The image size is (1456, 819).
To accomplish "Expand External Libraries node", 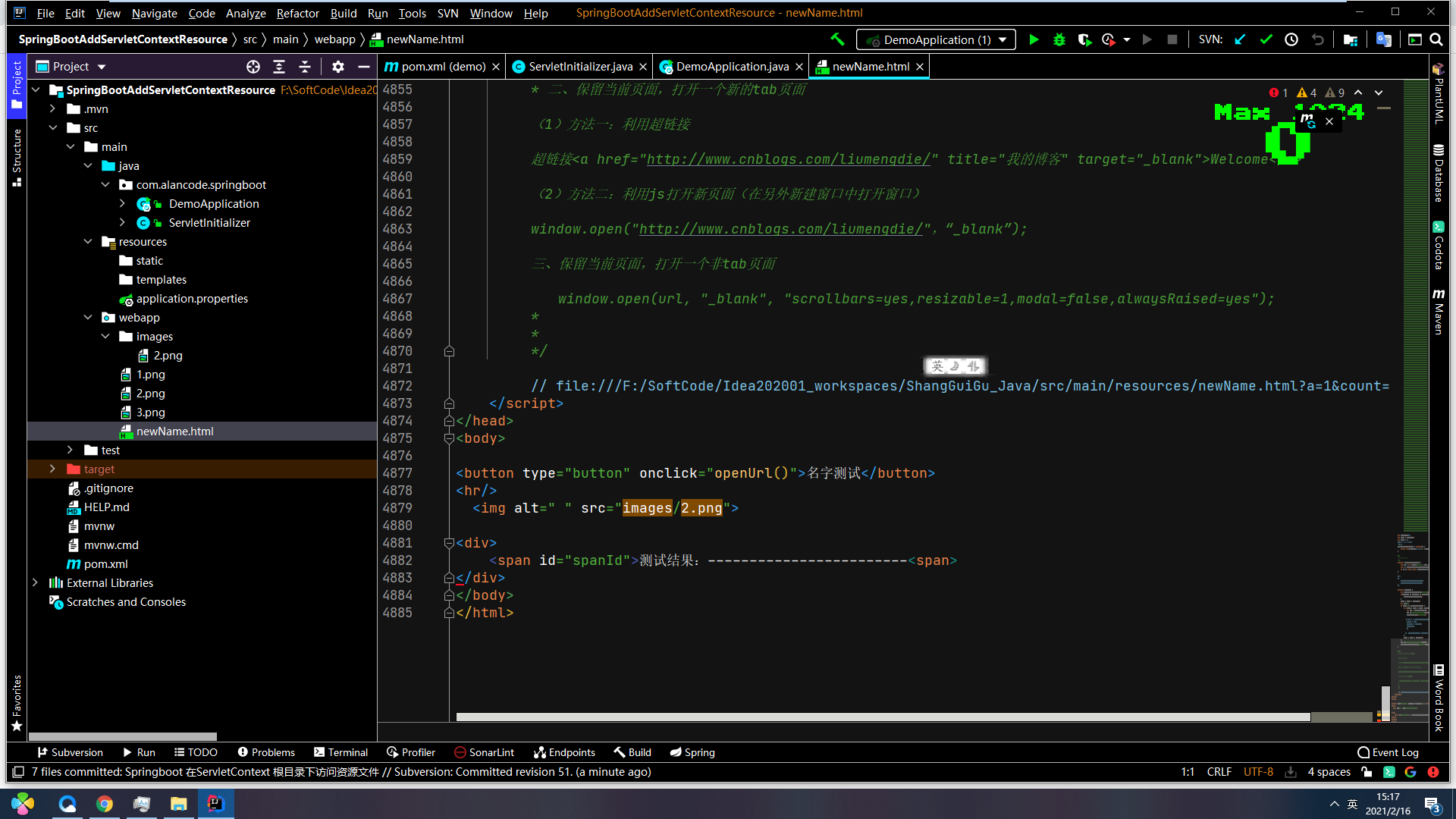I will coord(36,582).
